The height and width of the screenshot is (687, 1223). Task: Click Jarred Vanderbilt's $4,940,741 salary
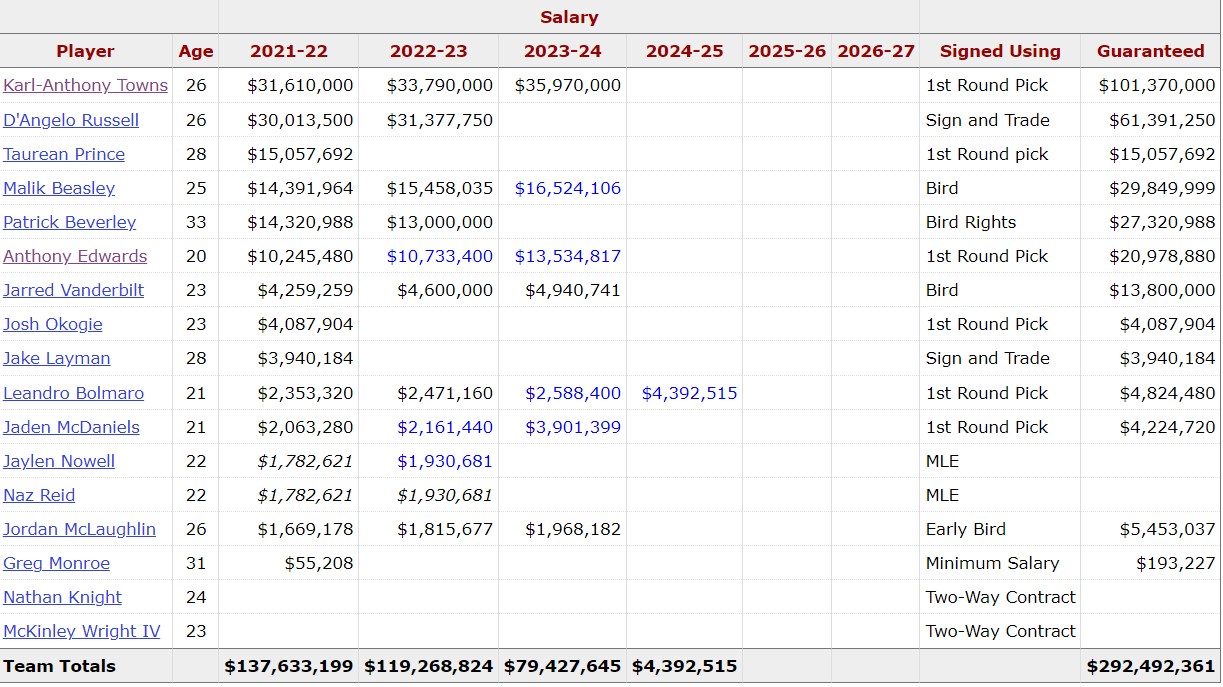[573, 290]
